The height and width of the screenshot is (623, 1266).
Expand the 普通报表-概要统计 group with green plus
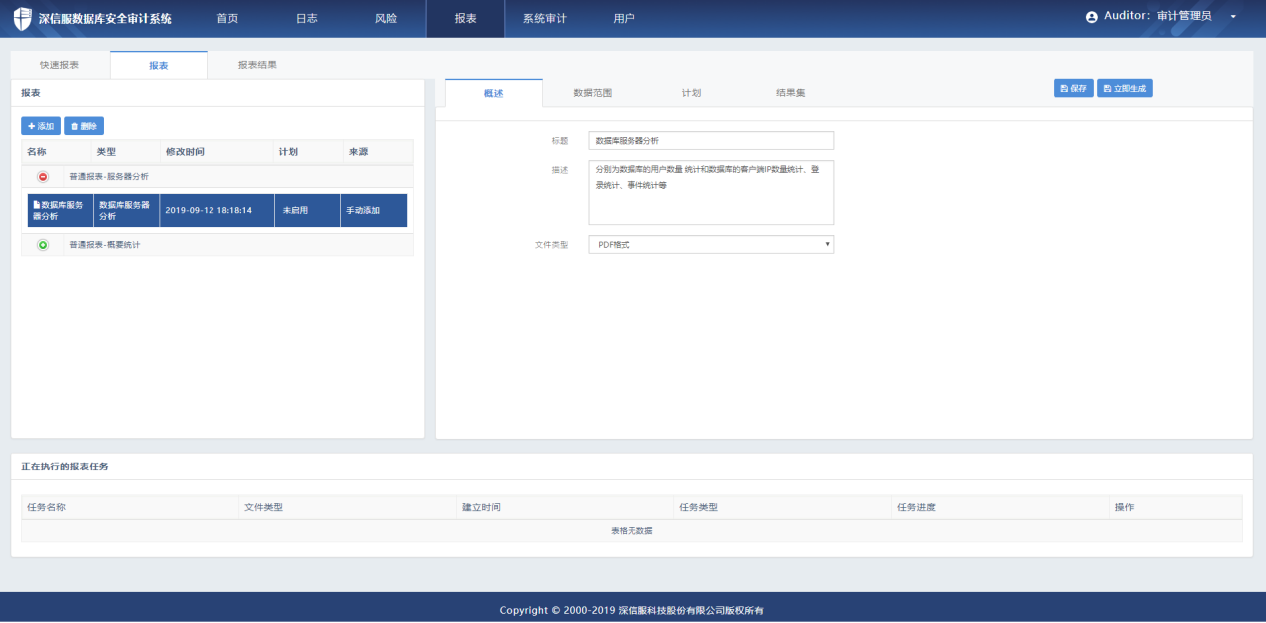[x=43, y=244]
